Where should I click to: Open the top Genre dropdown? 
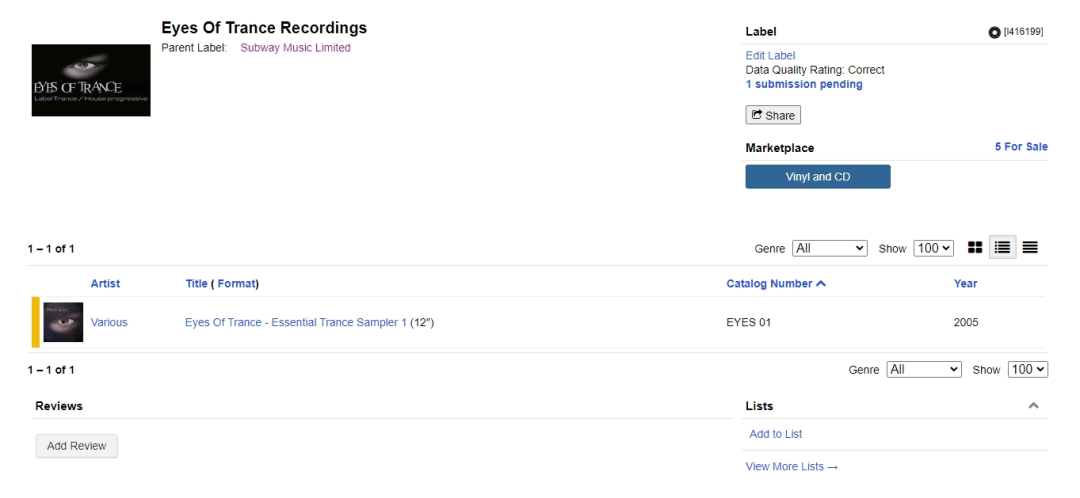click(830, 248)
